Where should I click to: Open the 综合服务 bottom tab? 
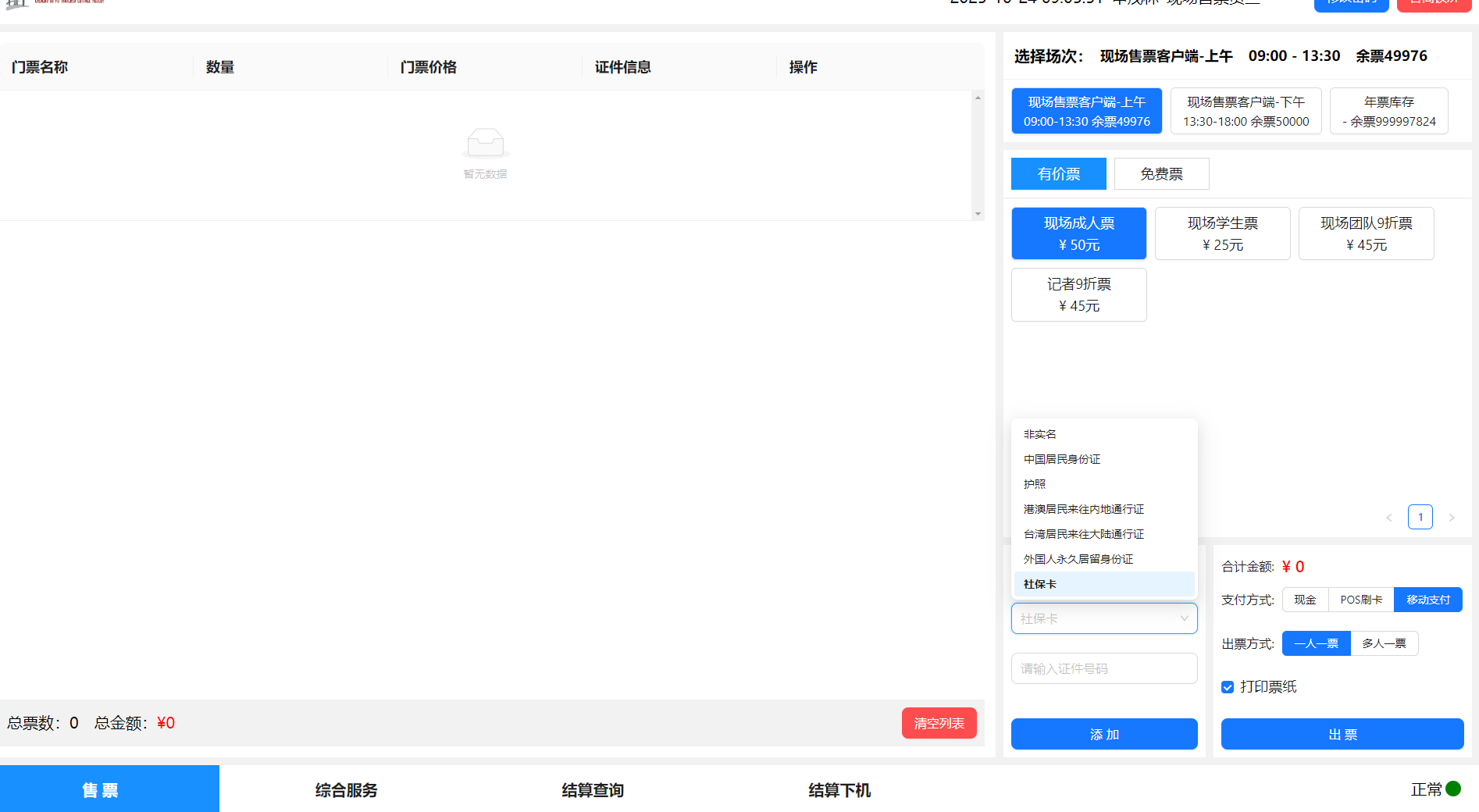click(x=346, y=790)
